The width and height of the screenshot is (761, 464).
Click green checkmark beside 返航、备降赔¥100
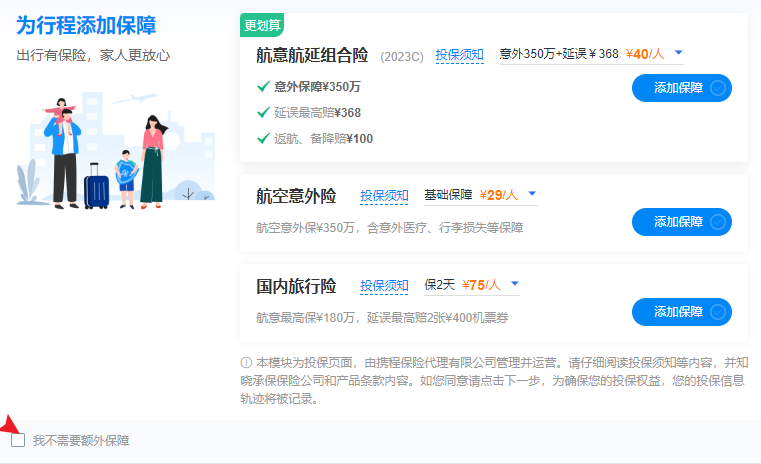(263, 139)
